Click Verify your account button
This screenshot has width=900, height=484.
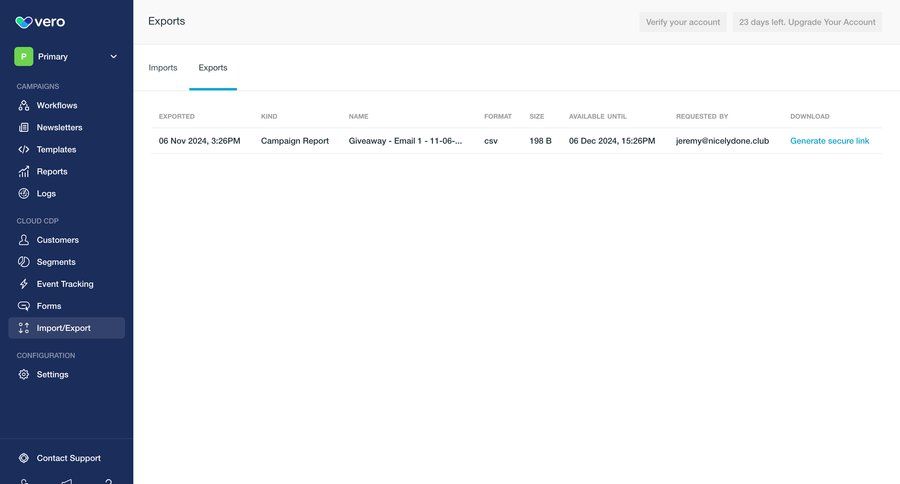pos(682,22)
